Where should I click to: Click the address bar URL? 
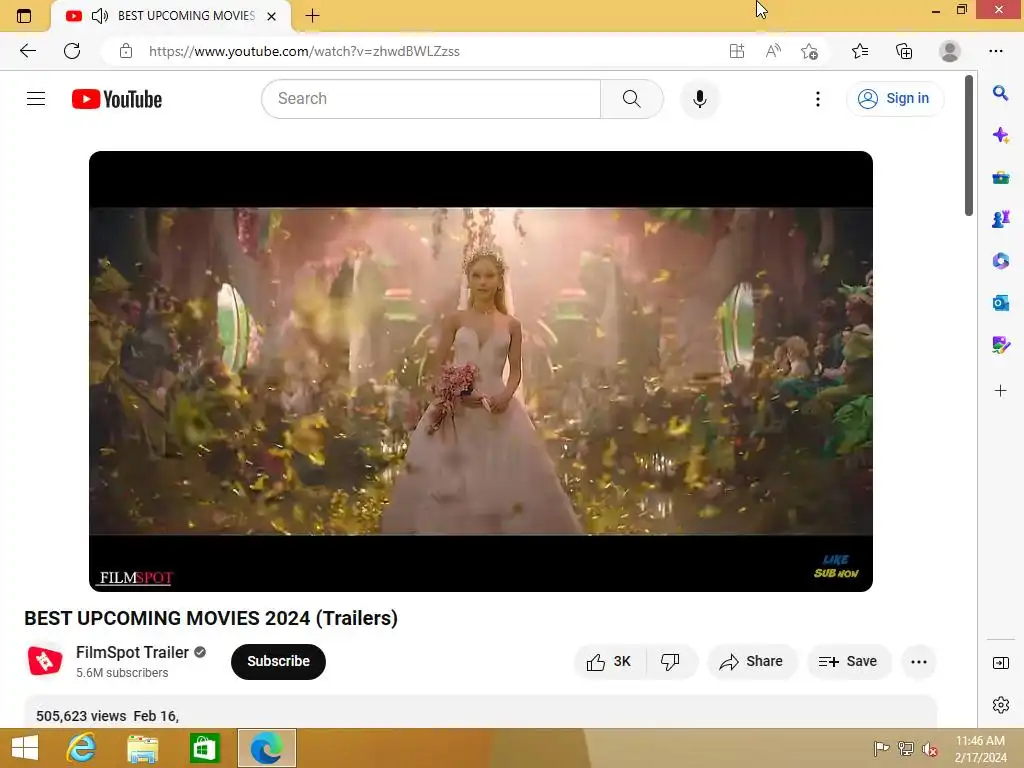pyautogui.click(x=304, y=51)
